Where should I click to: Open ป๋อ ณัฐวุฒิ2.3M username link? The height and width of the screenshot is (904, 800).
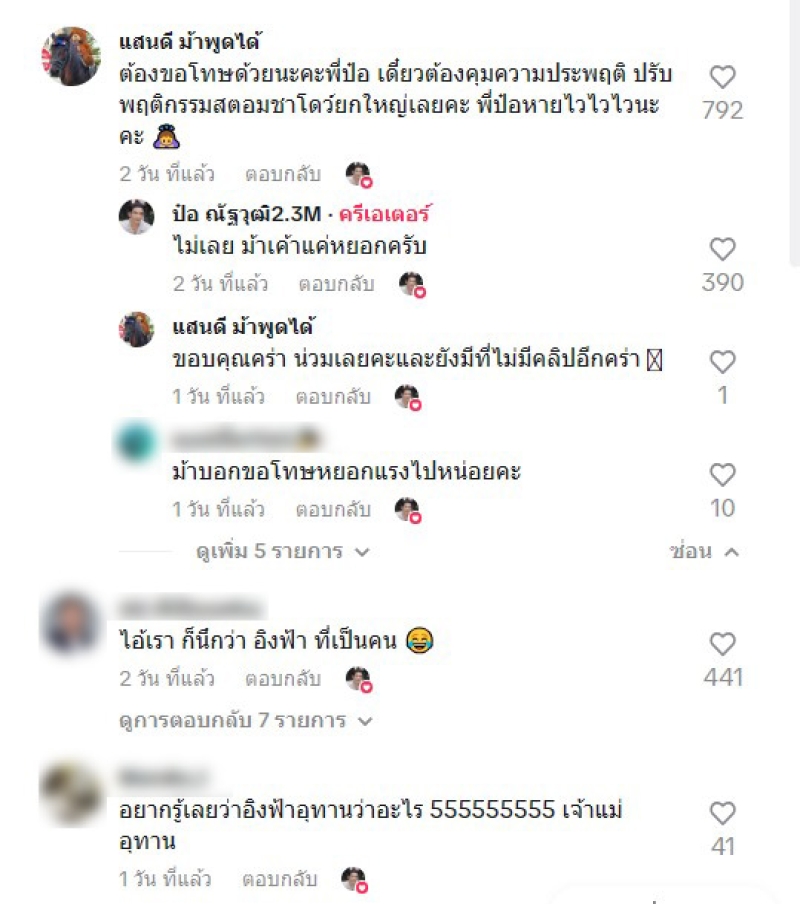pos(247,214)
